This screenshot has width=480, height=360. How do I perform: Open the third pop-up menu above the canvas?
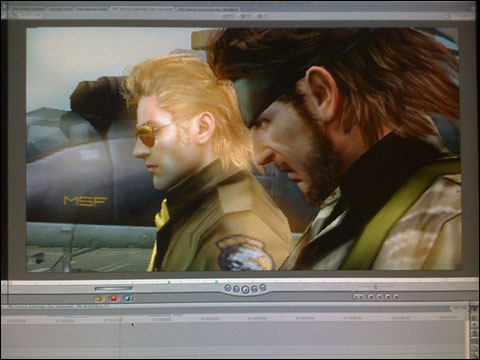(x=262, y=16)
